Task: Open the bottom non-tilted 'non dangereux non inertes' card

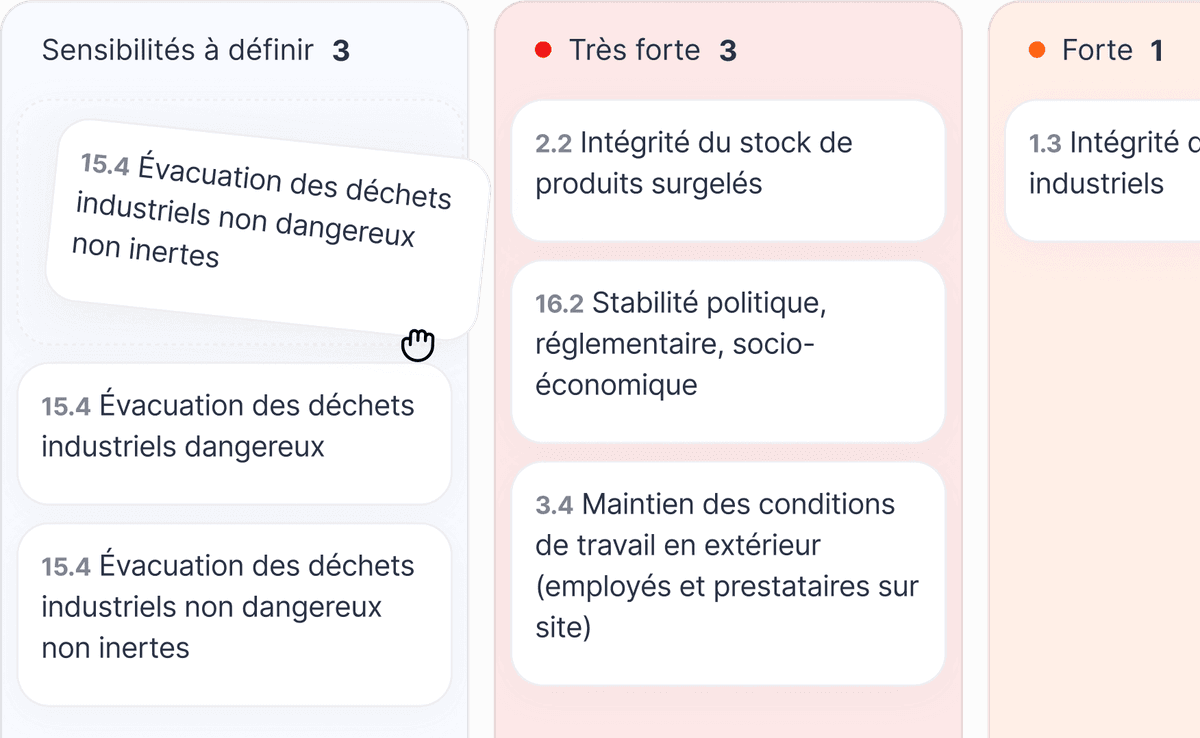Action: click(234, 613)
